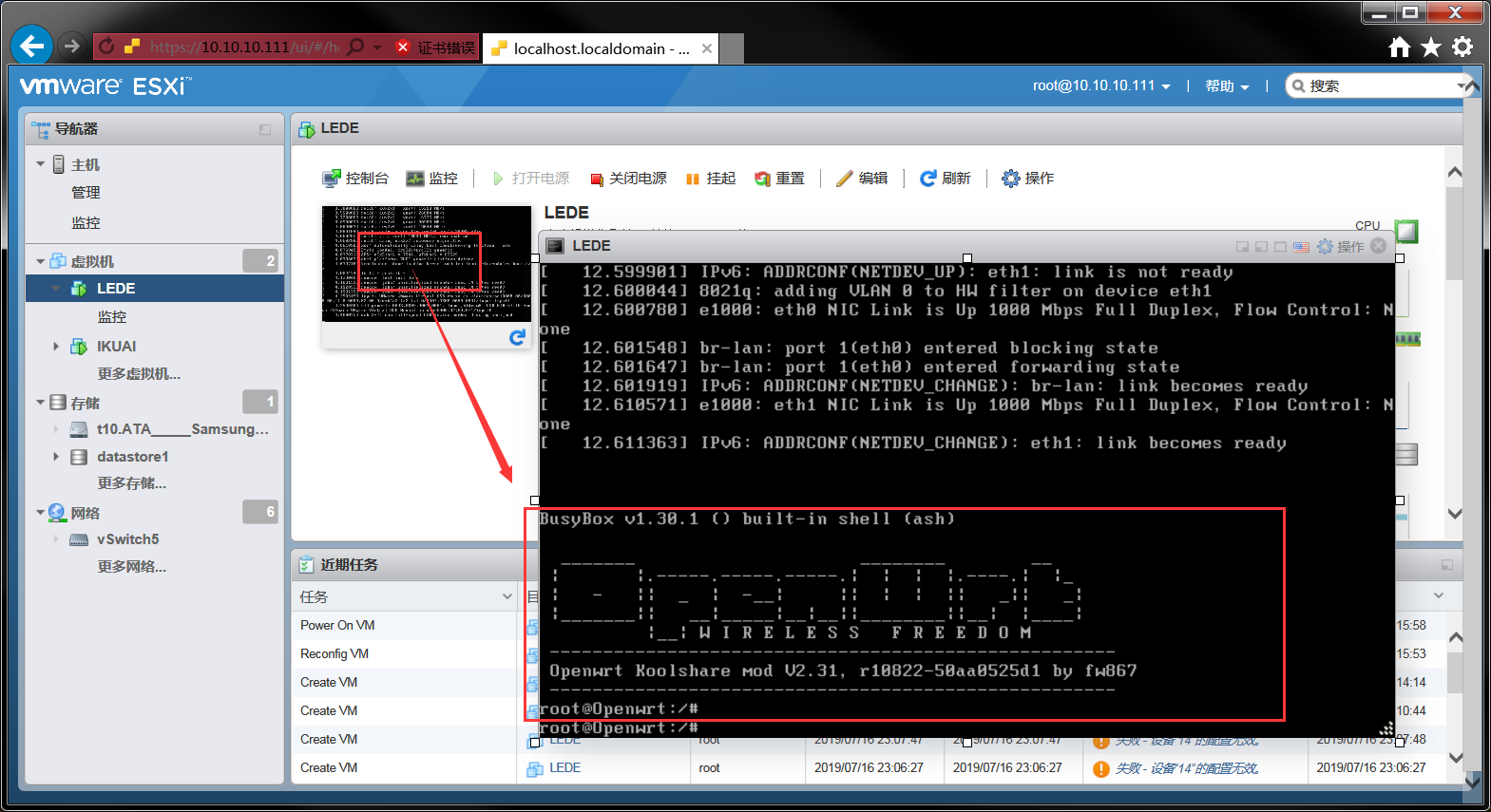
Task: Reload page icon in address bar
Action: coord(106,47)
